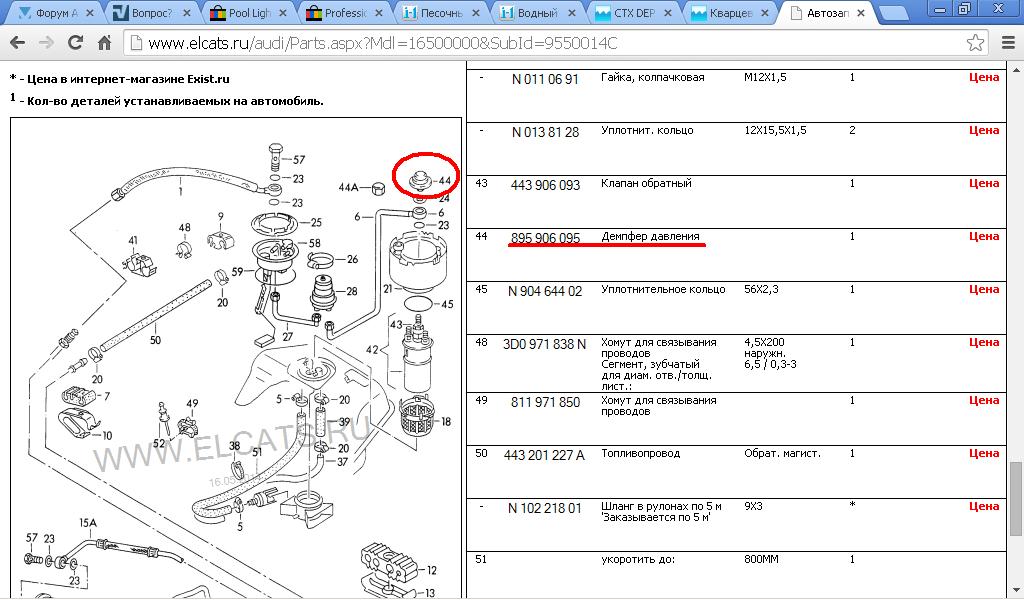The image size is (1024, 600).
Task: Switch to the 'Pool Ligh' tab
Action: [x=245, y=14]
